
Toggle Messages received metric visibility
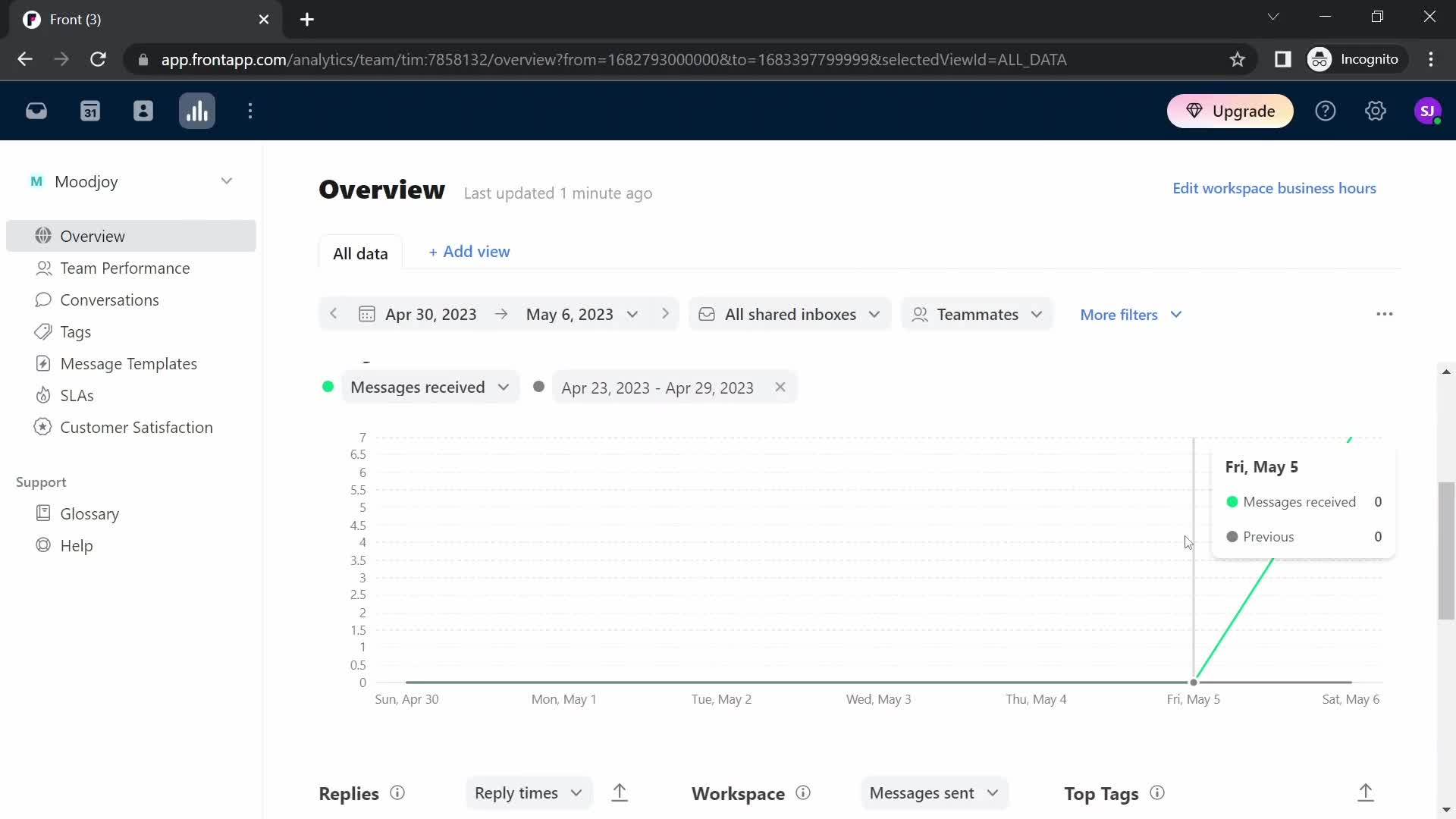coord(328,388)
